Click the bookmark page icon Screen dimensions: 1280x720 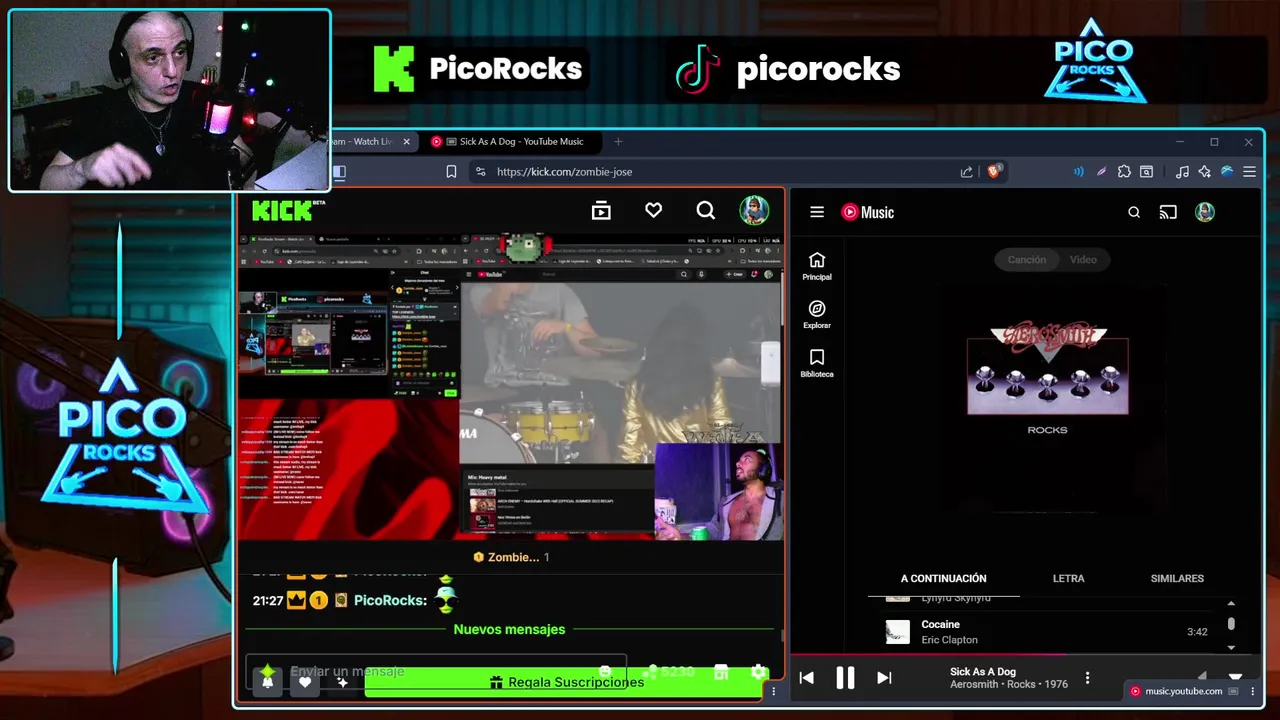[x=451, y=172]
